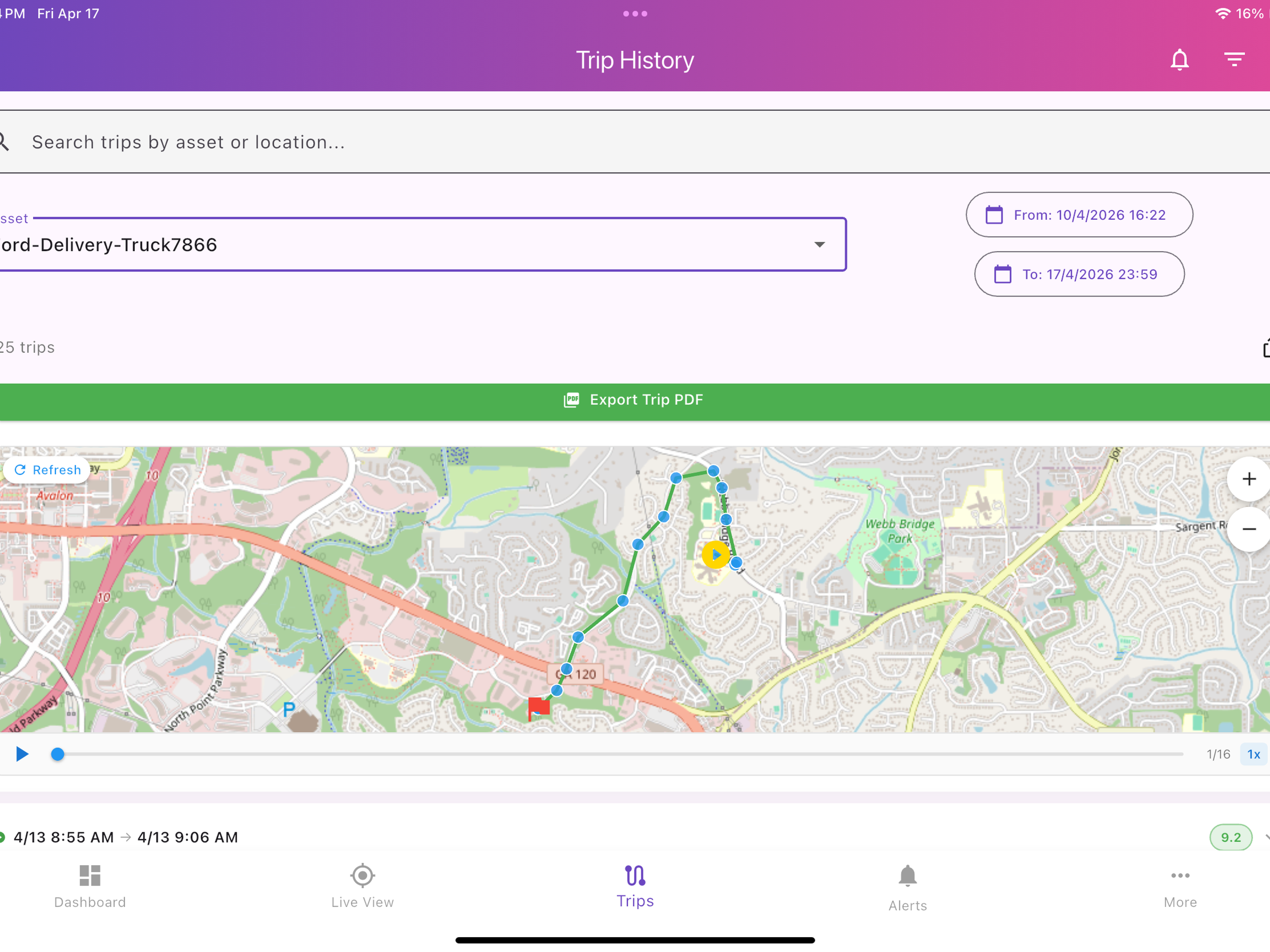This screenshot has width=1270, height=952.
Task: Click calendar icon in To date button
Action: coord(1002,274)
